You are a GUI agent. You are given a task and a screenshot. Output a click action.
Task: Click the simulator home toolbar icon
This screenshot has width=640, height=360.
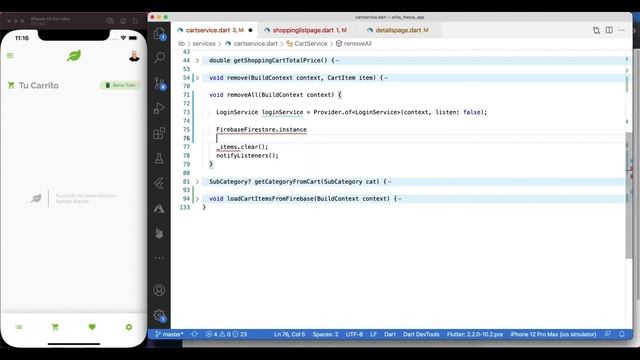[x=123, y=20]
